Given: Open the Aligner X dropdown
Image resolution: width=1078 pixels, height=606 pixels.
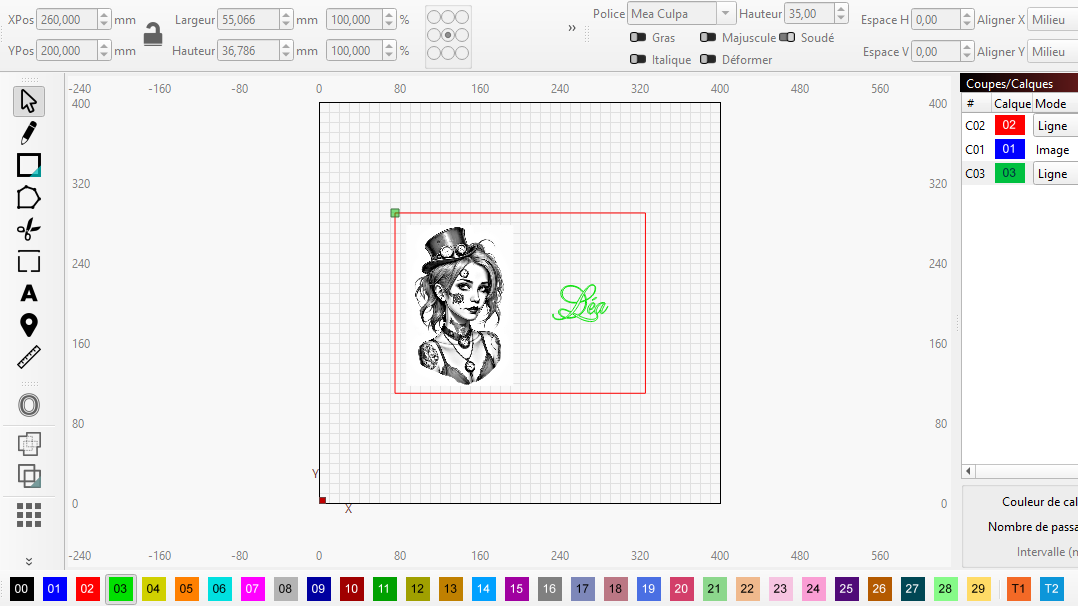Looking at the screenshot, I should click(1053, 20).
